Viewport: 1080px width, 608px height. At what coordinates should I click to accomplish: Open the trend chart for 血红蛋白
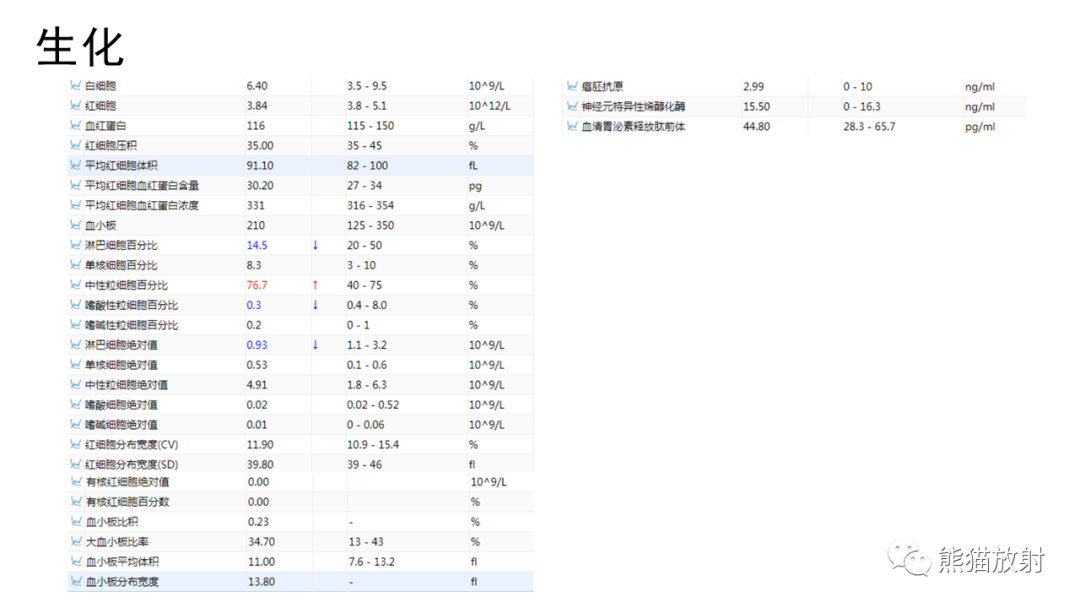[x=77, y=126]
